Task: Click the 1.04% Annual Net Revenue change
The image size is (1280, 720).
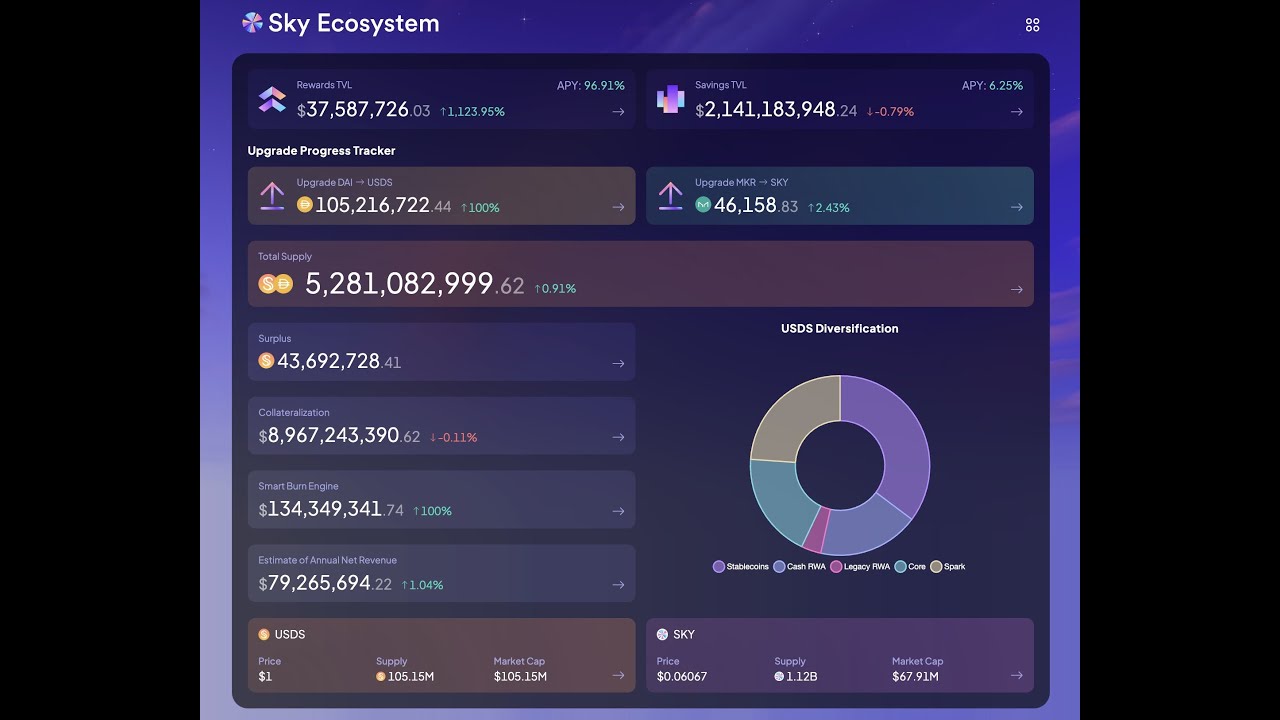Action: (422, 585)
